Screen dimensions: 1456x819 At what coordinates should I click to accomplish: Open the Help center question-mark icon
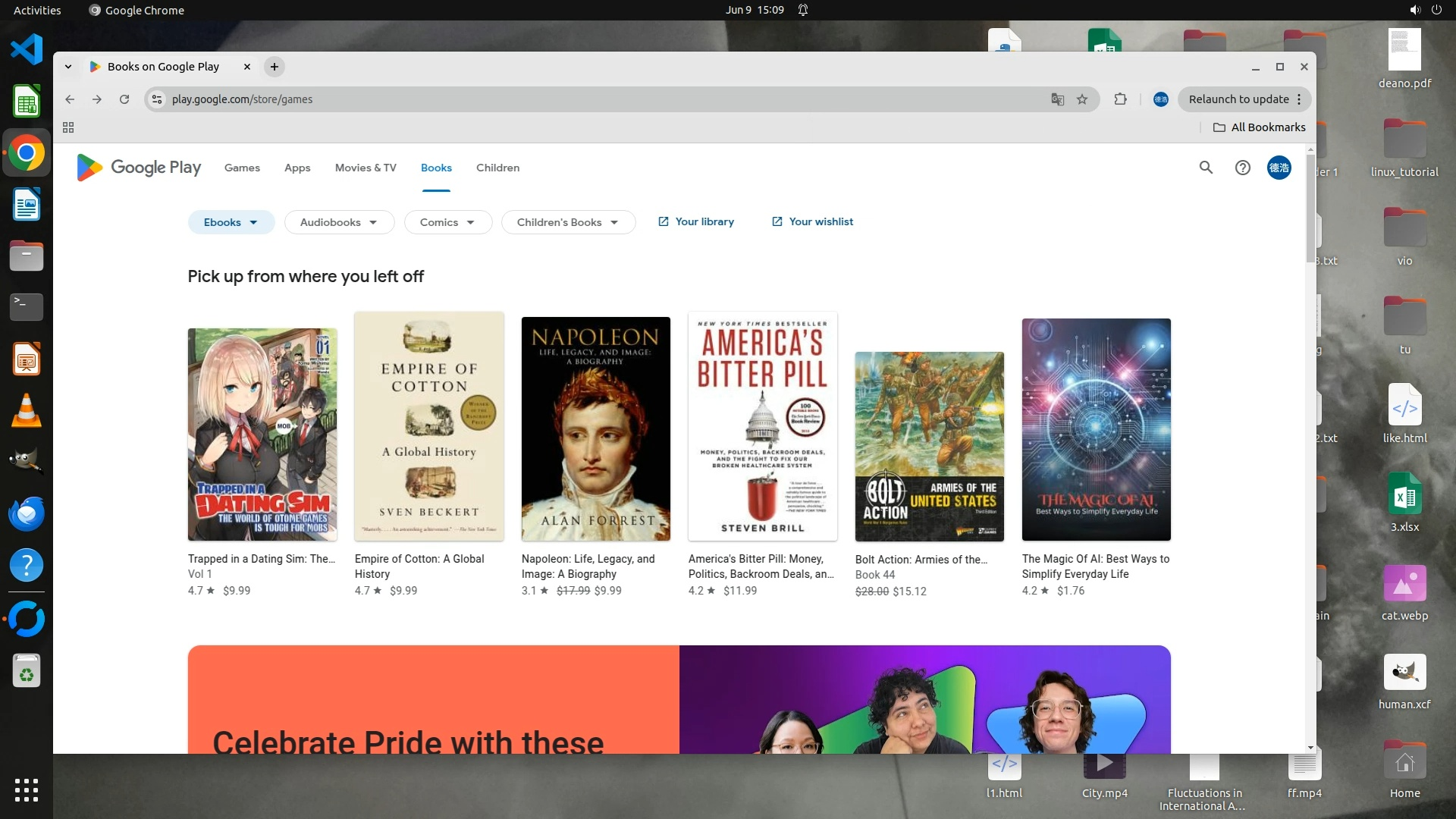(x=1242, y=168)
